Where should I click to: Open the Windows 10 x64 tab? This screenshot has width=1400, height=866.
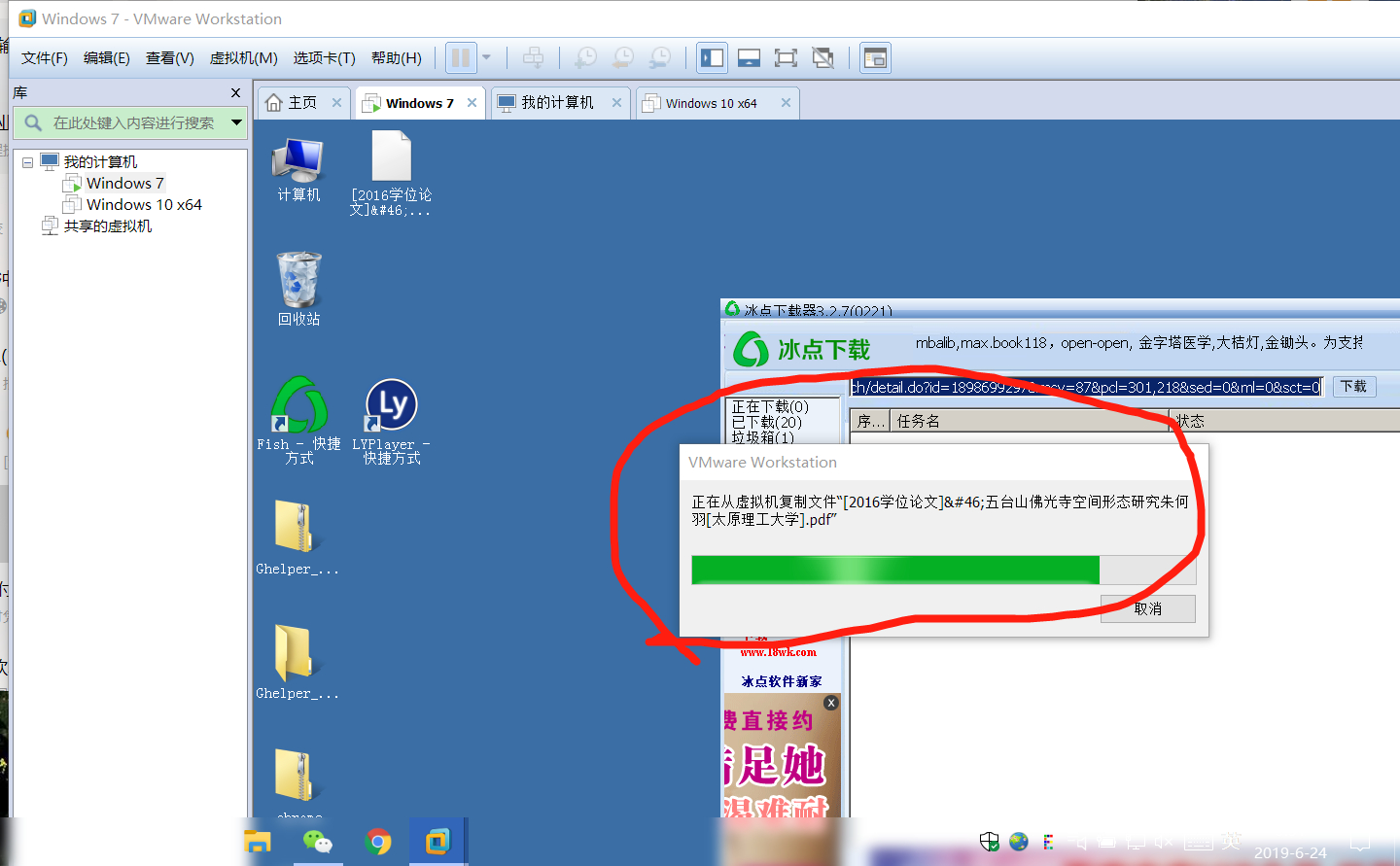[x=711, y=103]
